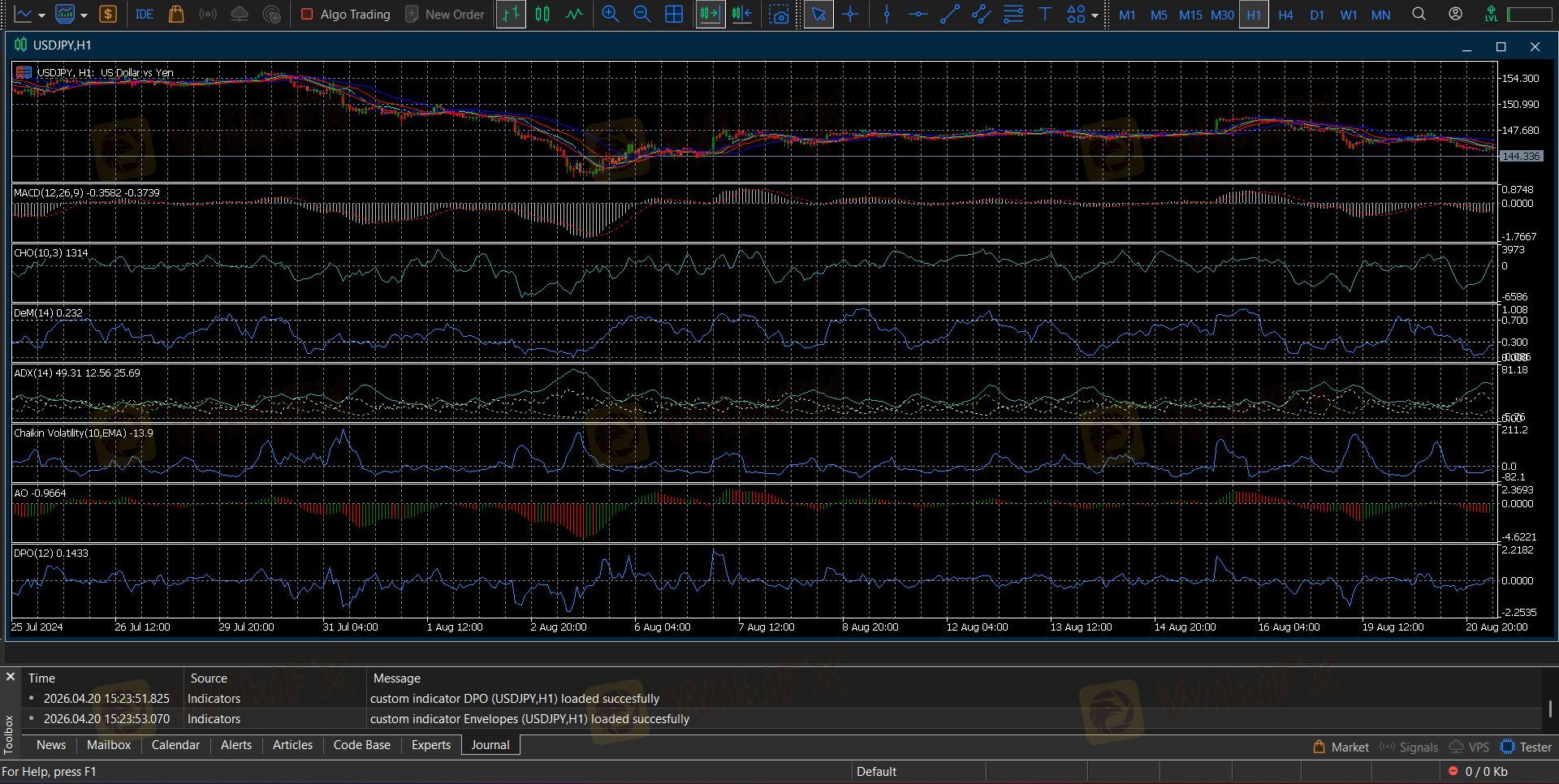The width and height of the screenshot is (1559, 784).
Task: Draw a trendline with the toolbar tool
Action: [949, 15]
